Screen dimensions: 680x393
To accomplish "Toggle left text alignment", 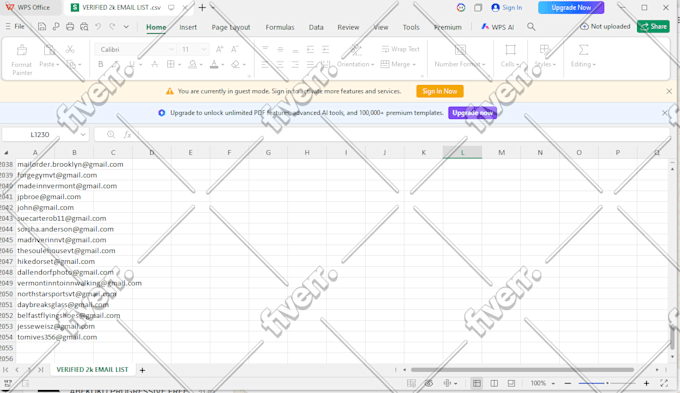I will (x=265, y=64).
